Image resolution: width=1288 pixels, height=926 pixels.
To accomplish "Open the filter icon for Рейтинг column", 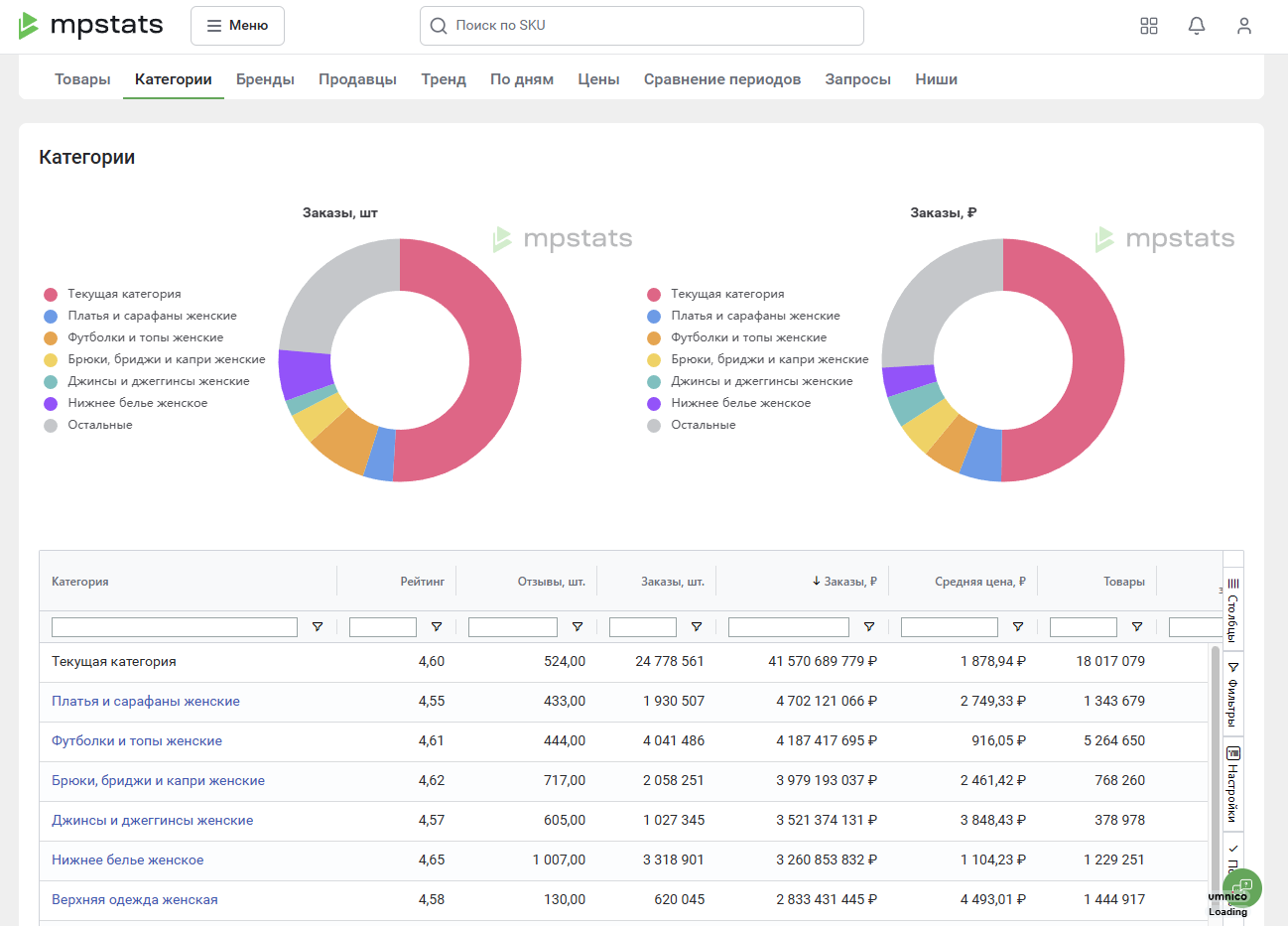I will 437,627.
